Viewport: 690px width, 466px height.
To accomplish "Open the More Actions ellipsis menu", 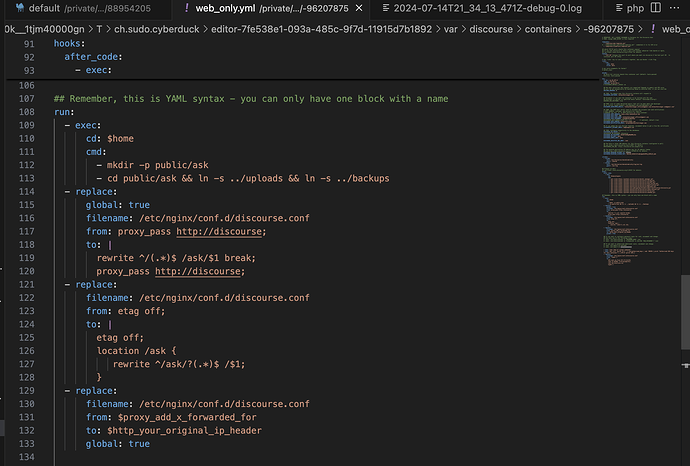I will [x=674, y=8].
